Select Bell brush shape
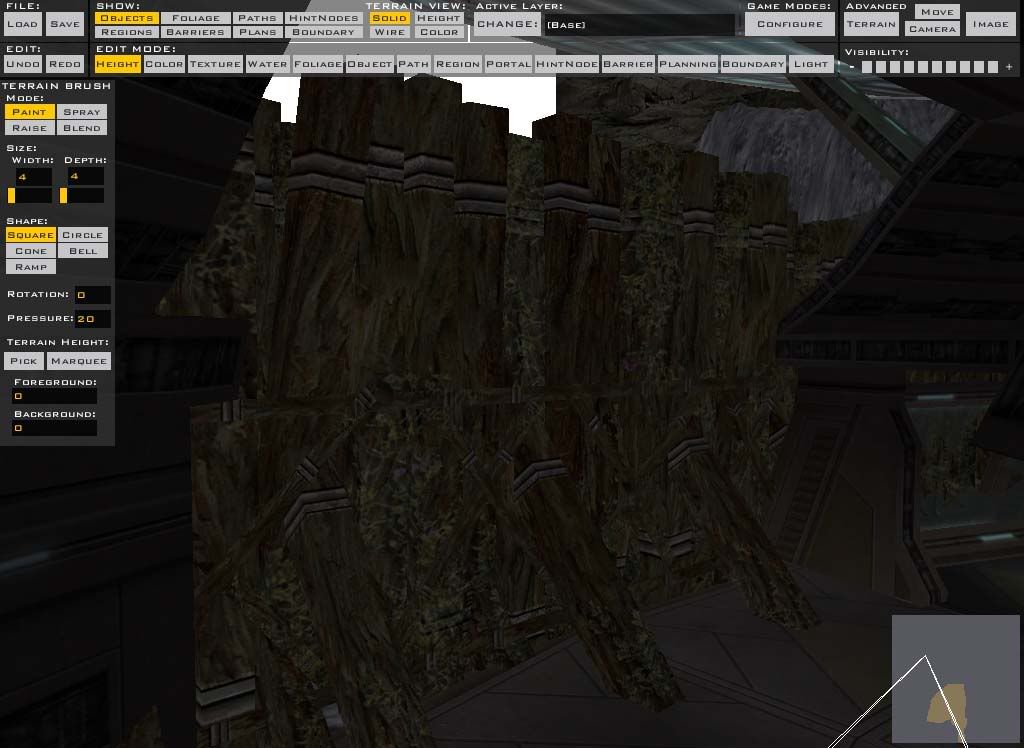 click(x=83, y=251)
